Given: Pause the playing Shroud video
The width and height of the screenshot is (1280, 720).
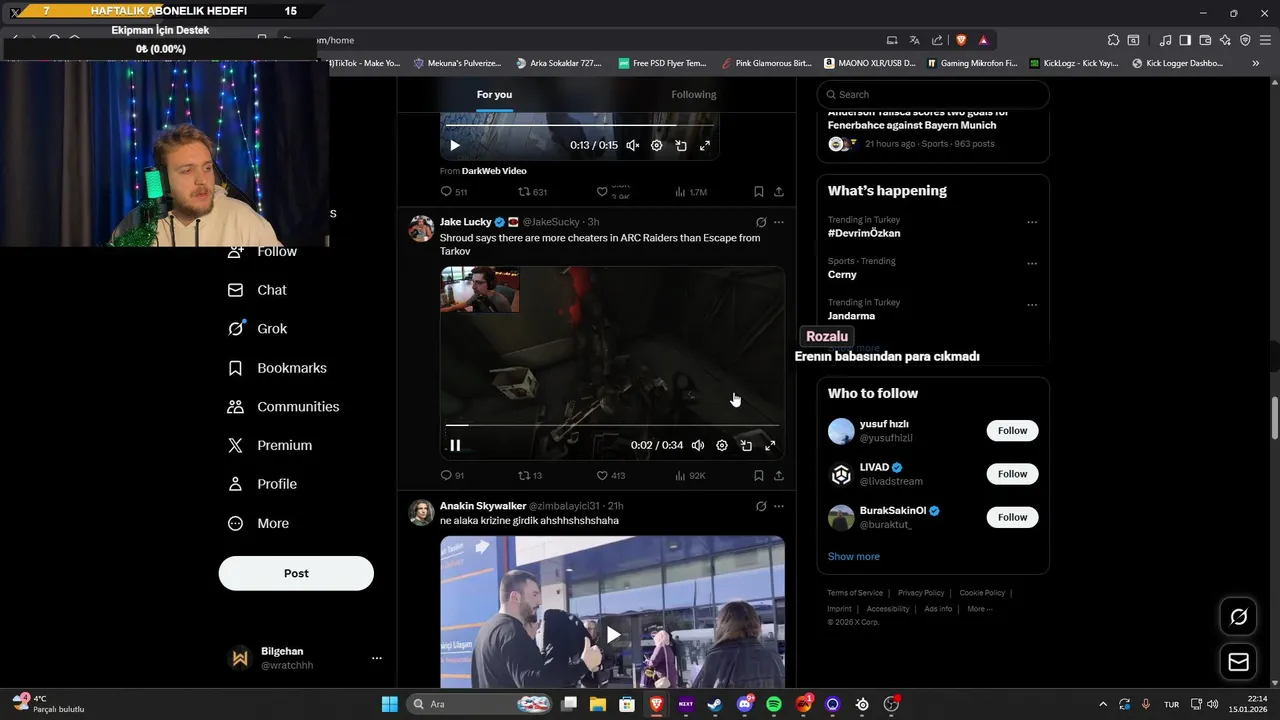Looking at the screenshot, I should [x=455, y=445].
